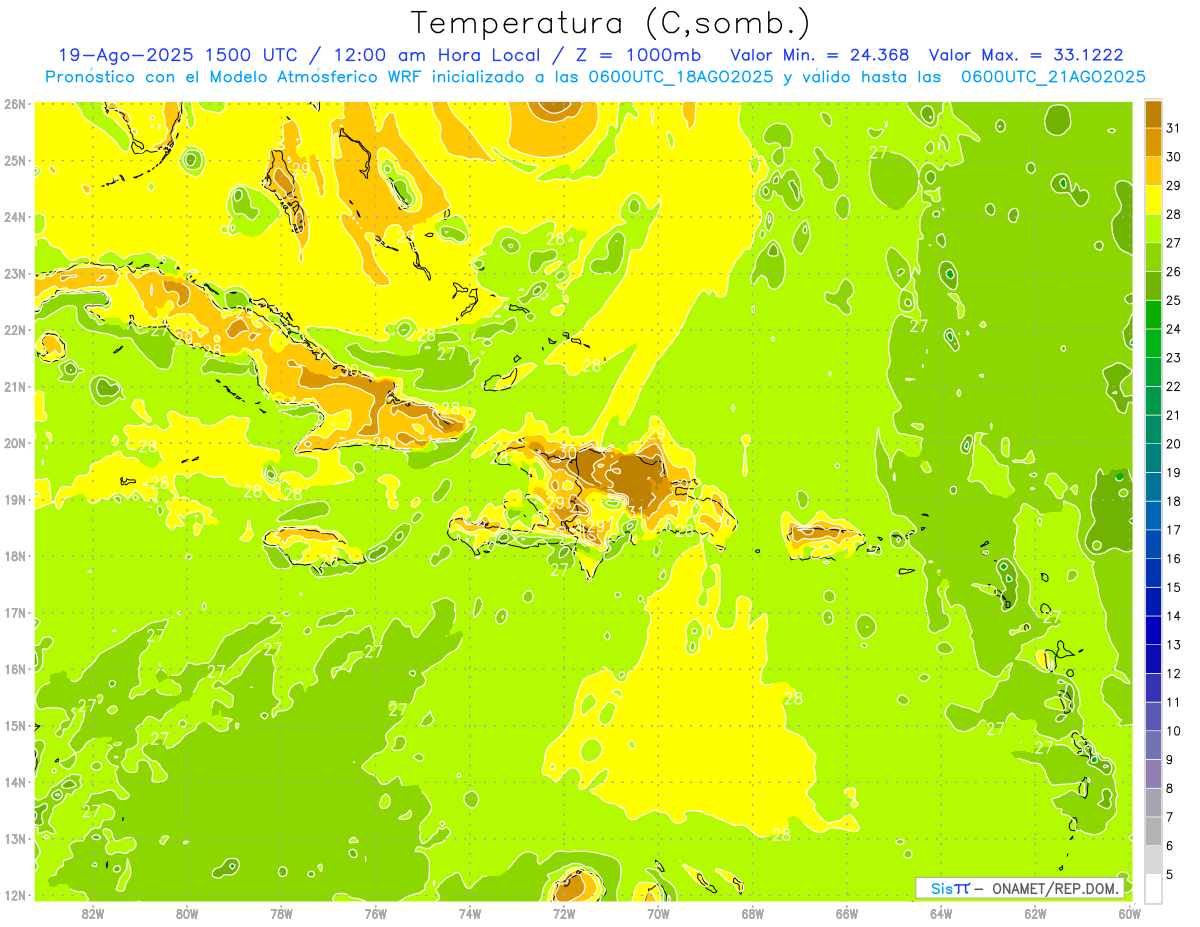The height and width of the screenshot is (927, 1200).
Task: Click the title "Temperatura (C,somb.)"
Action: (610, 24)
